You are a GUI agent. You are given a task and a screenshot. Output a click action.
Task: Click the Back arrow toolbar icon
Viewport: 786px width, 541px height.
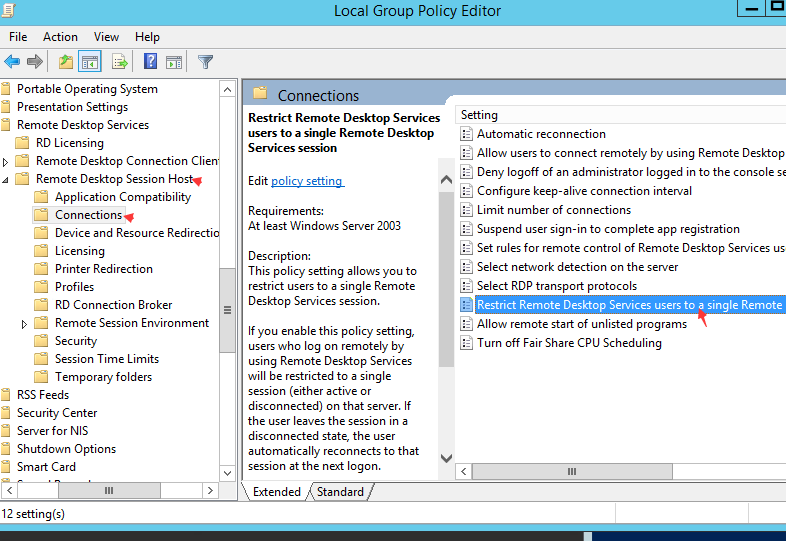(13, 62)
